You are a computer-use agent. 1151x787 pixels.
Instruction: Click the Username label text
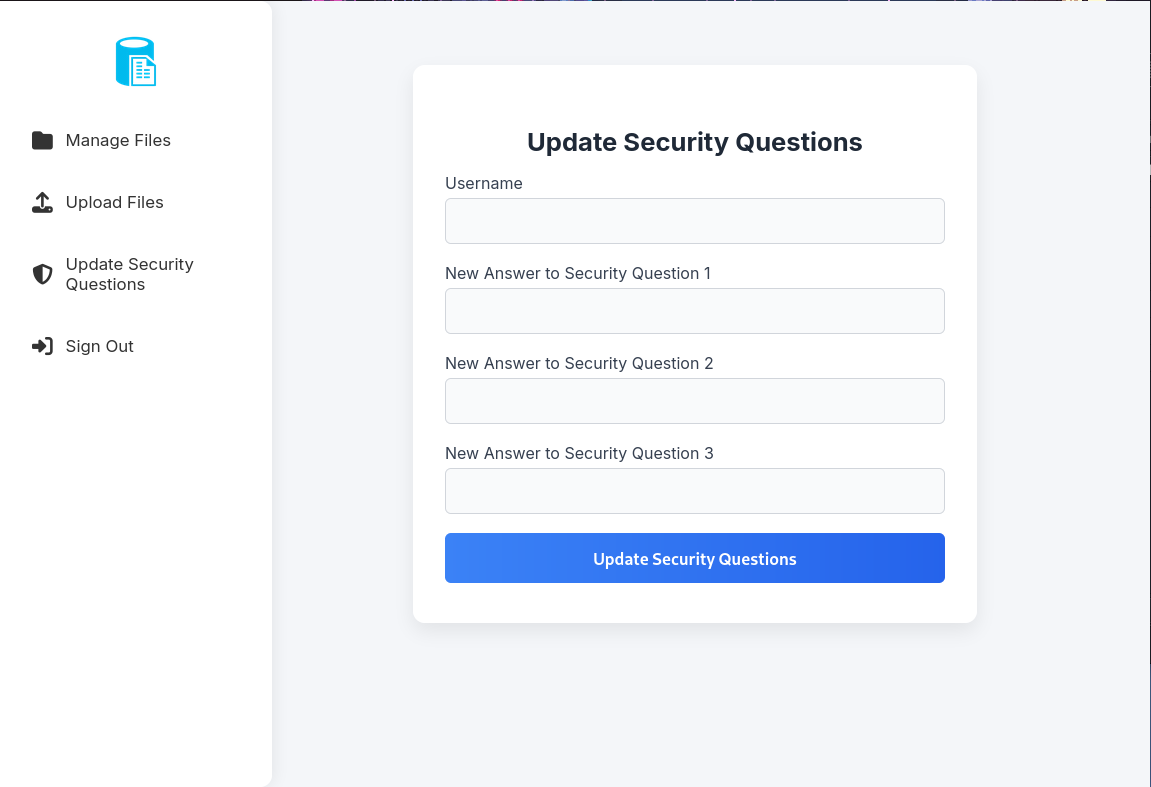(484, 184)
